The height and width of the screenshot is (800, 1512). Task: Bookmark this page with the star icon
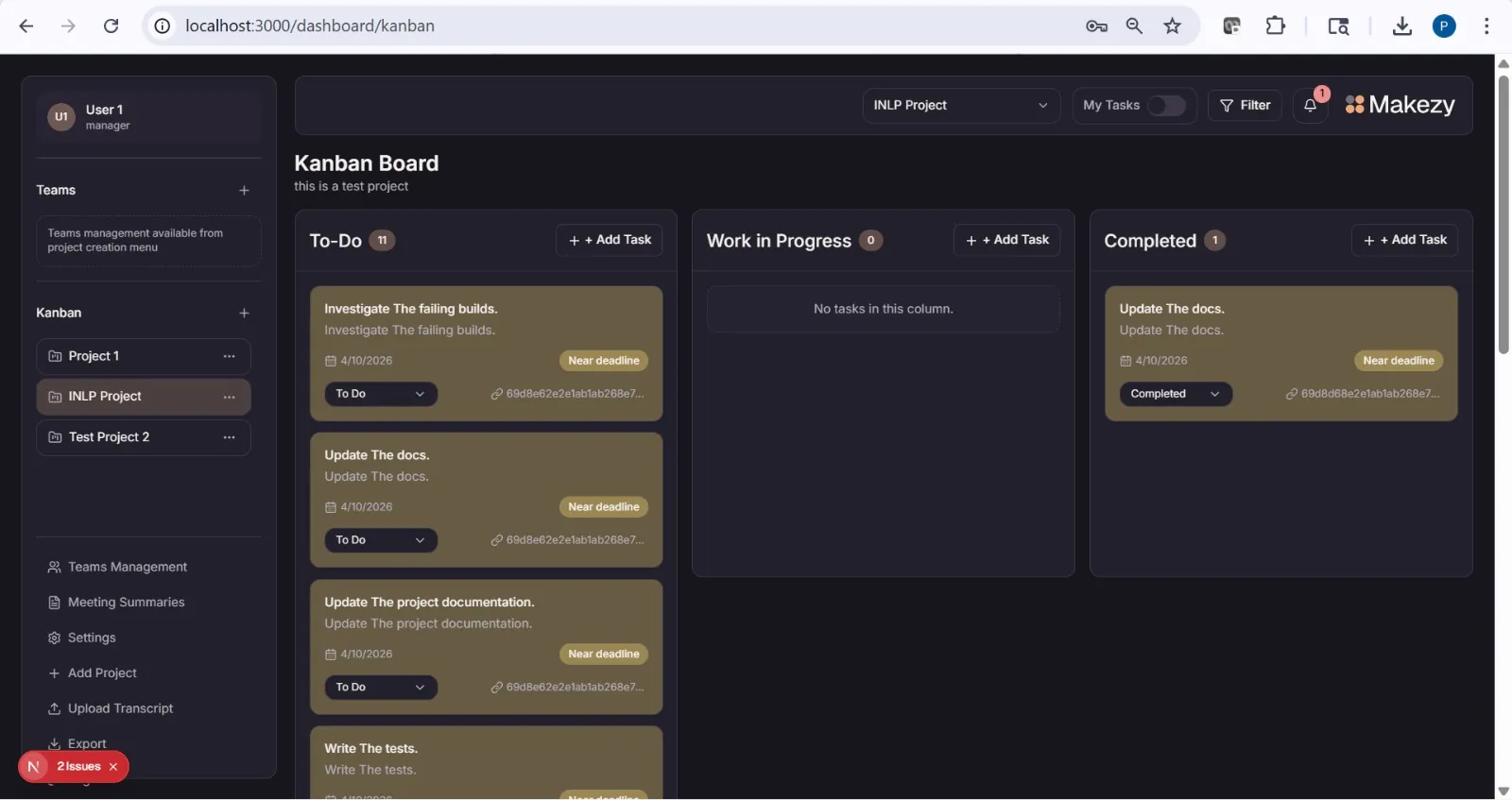(x=1172, y=26)
